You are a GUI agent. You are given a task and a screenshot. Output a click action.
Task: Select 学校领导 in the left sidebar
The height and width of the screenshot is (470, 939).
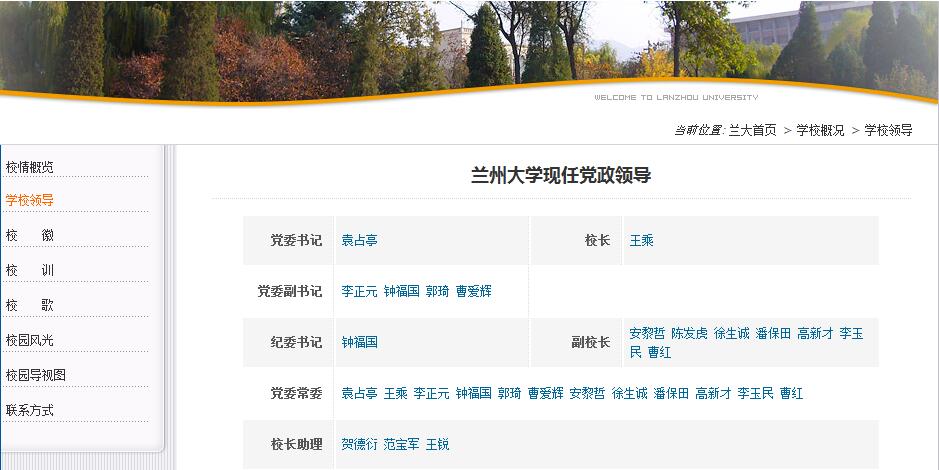29,200
